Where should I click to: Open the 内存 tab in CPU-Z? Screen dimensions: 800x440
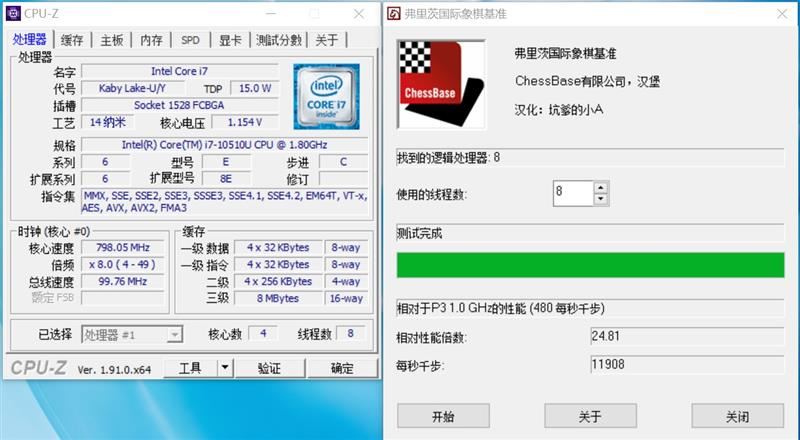151,40
